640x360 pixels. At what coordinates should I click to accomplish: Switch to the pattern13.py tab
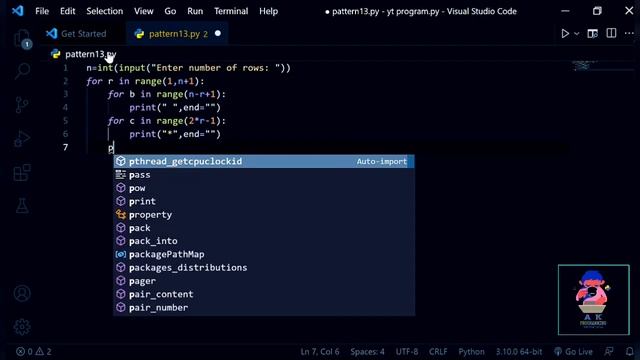[x=178, y=33]
